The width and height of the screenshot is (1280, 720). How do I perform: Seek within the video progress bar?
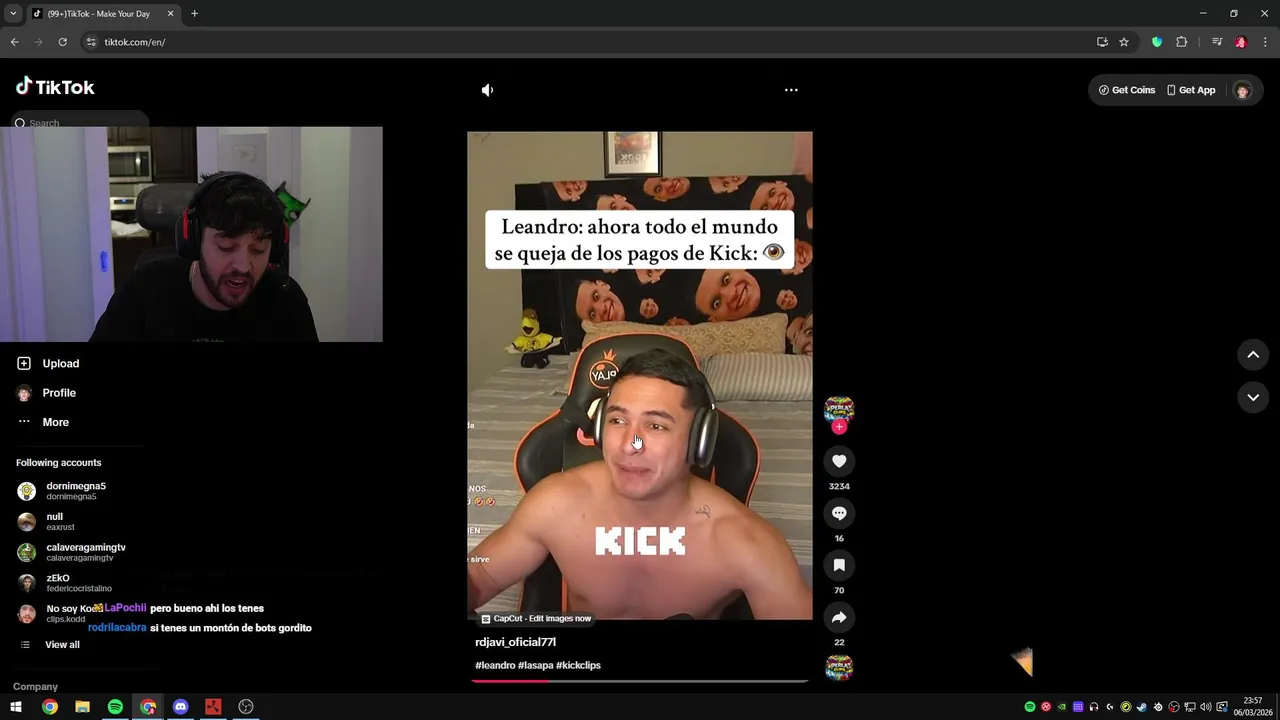click(639, 681)
